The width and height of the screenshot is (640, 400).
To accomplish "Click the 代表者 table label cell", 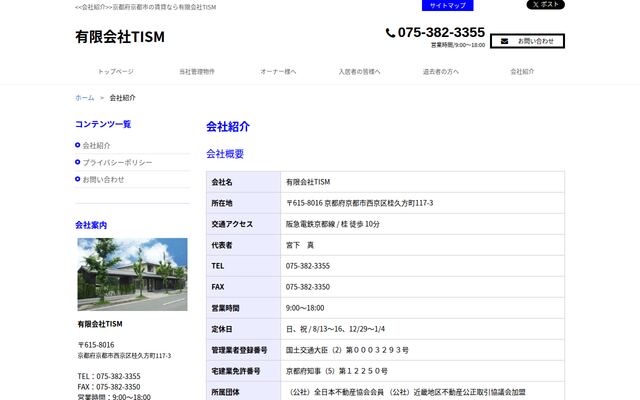I will (244, 245).
